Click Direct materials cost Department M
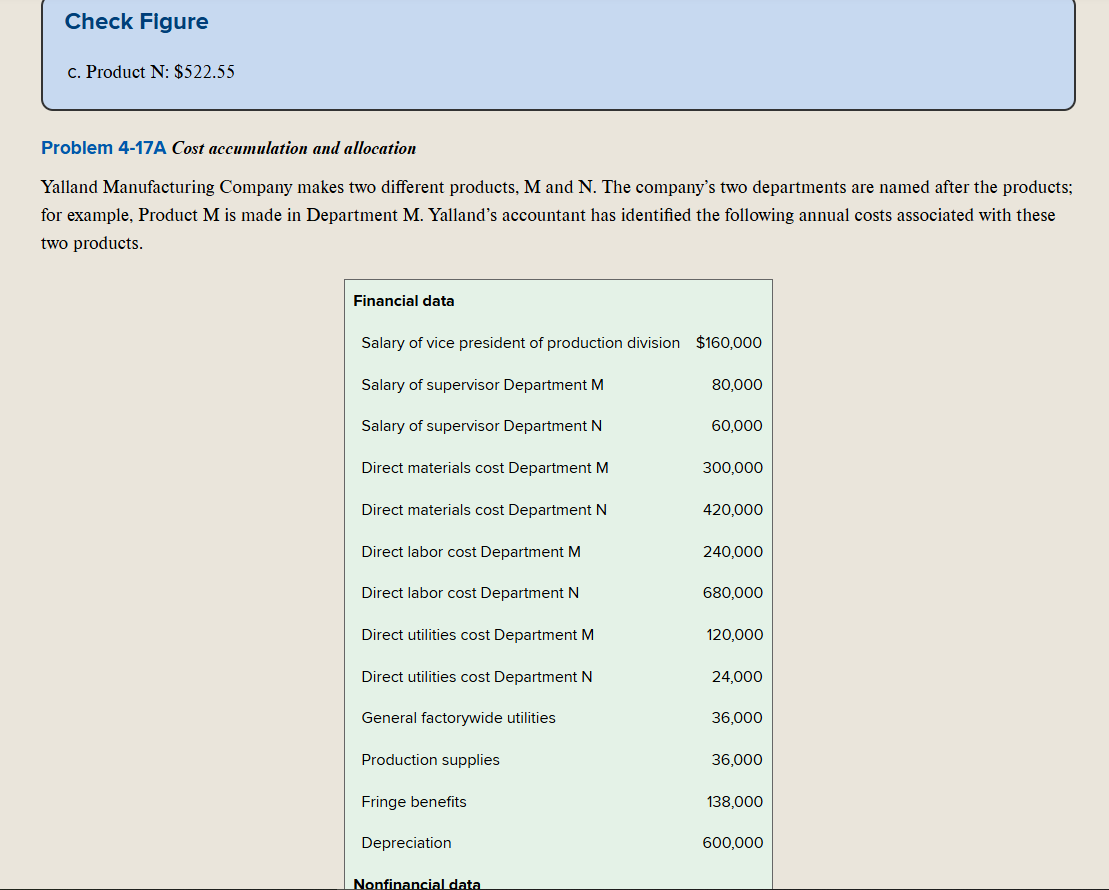 click(484, 468)
